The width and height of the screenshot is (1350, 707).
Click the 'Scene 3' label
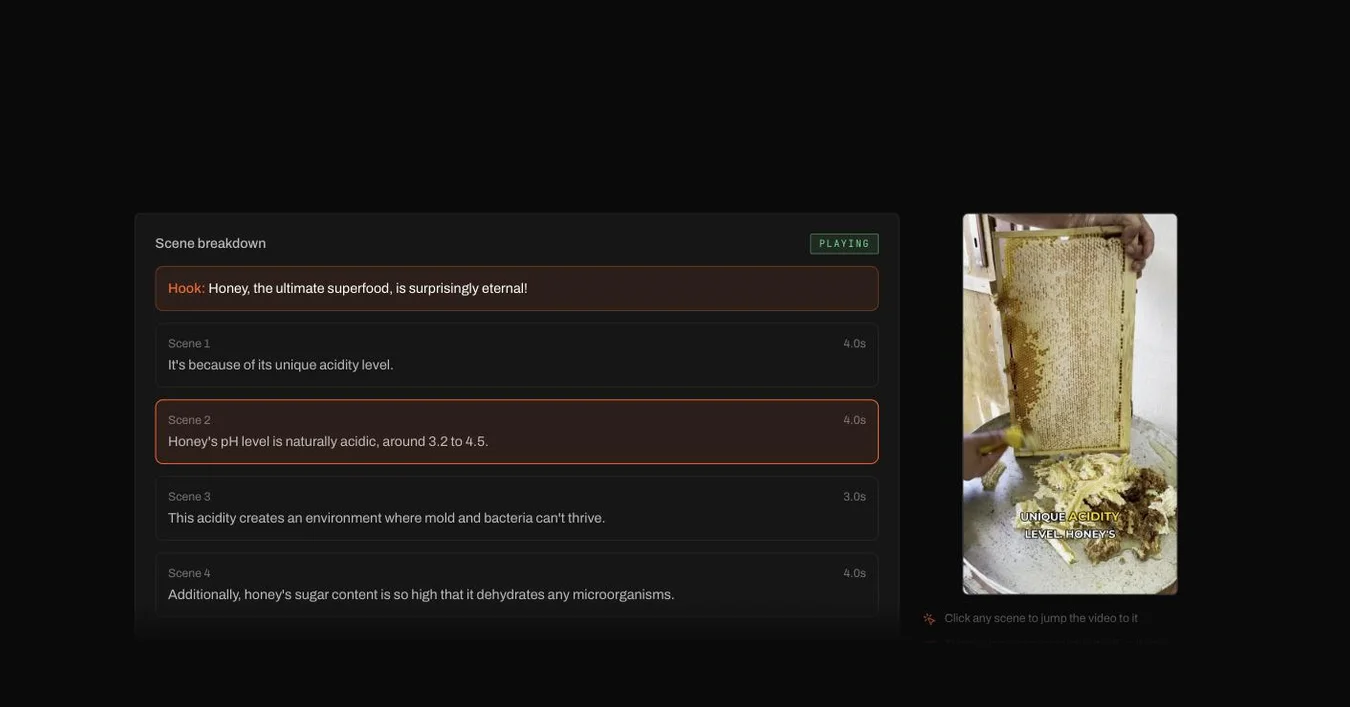point(189,497)
